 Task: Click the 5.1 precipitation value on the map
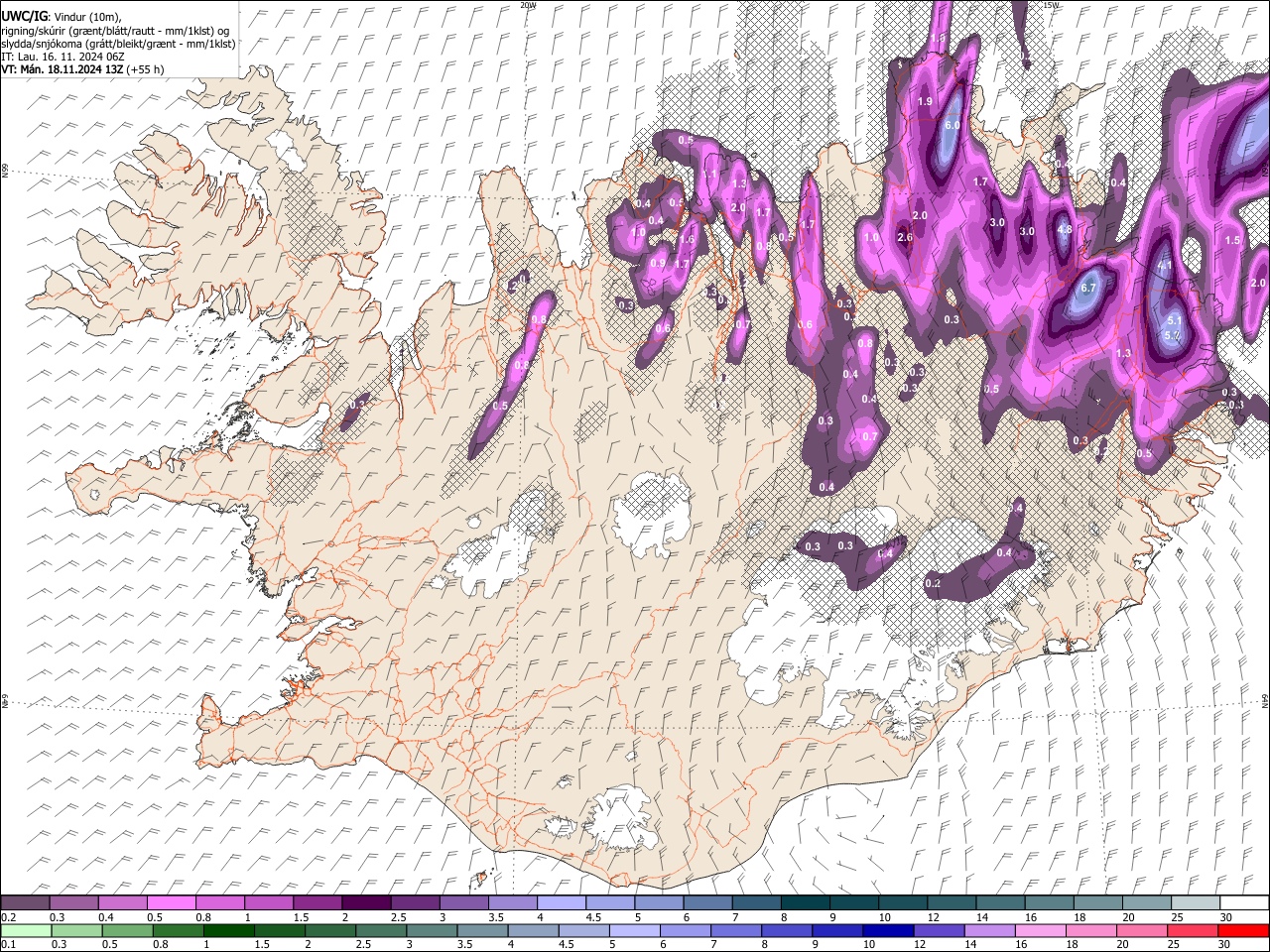pyautogui.click(x=1175, y=320)
